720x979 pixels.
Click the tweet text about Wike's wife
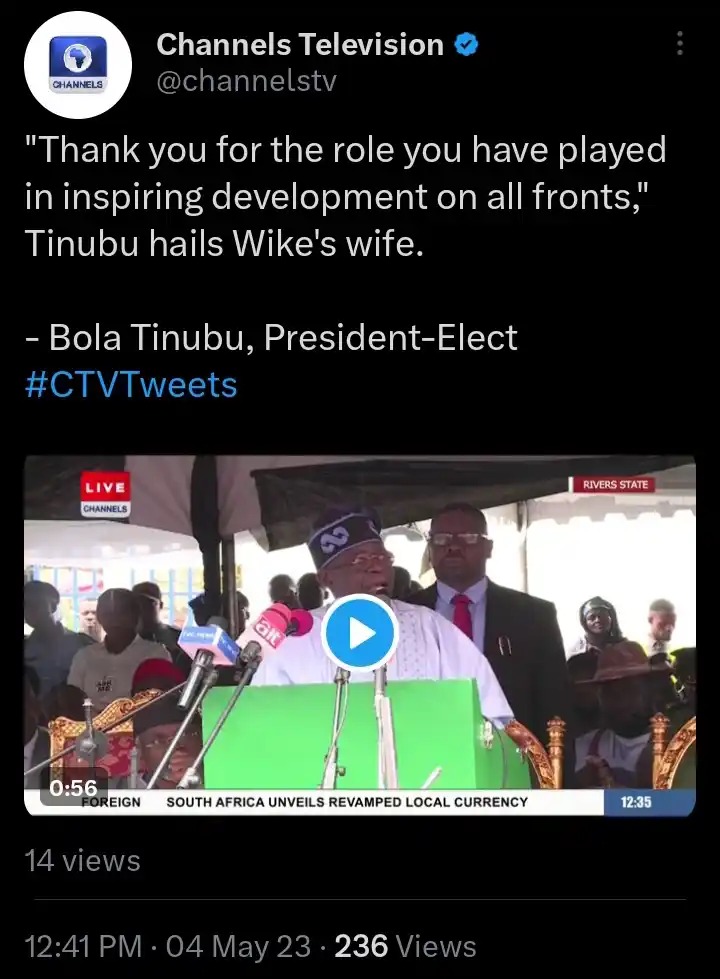(x=345, y=196)
